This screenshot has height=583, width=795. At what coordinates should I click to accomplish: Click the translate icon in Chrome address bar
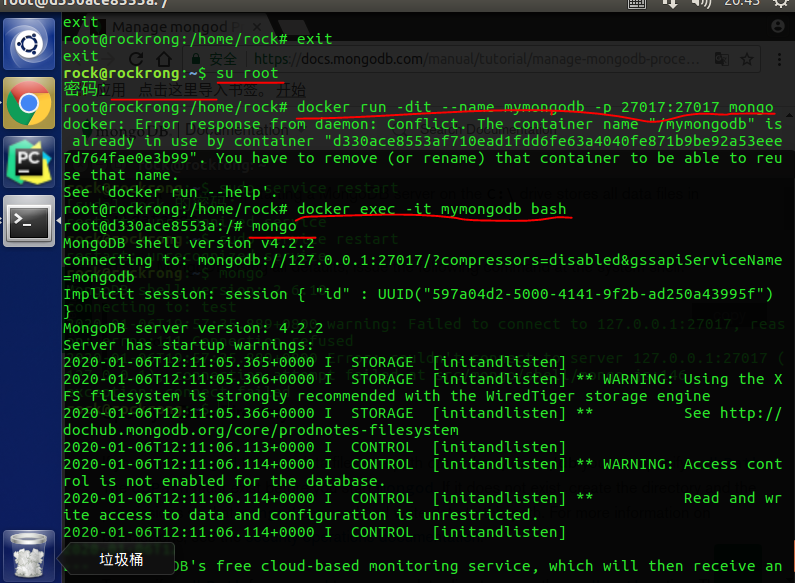pyautogui.click(x=721, y=59)
